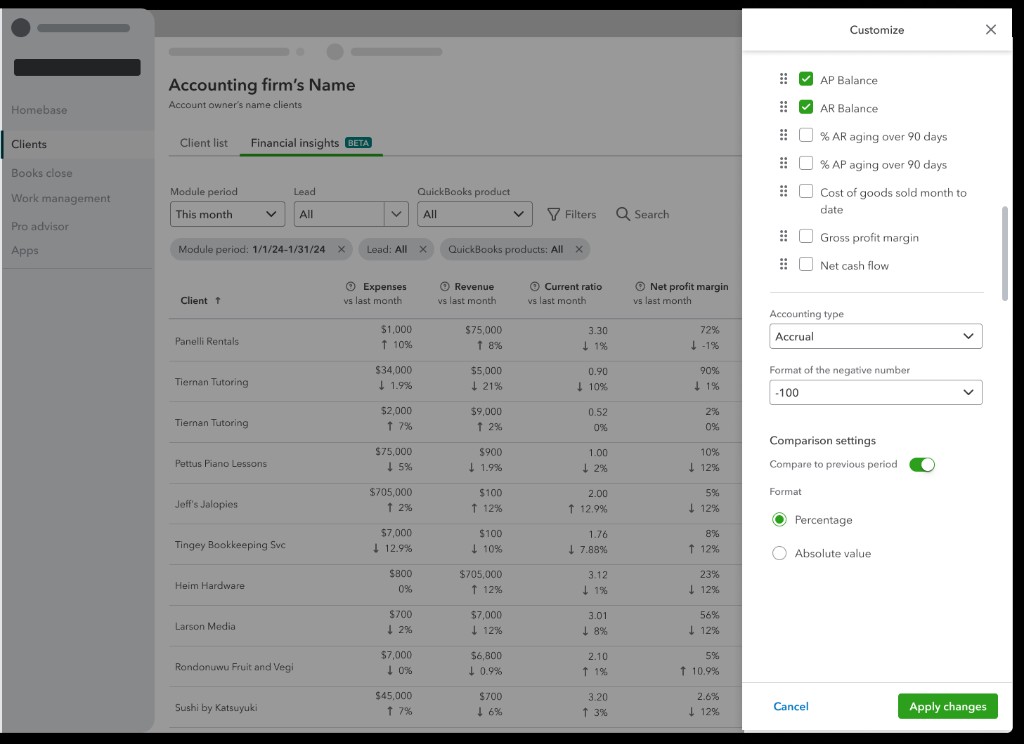
Task: Click the Search magnifier icon
Action: (x=623, y=214)
